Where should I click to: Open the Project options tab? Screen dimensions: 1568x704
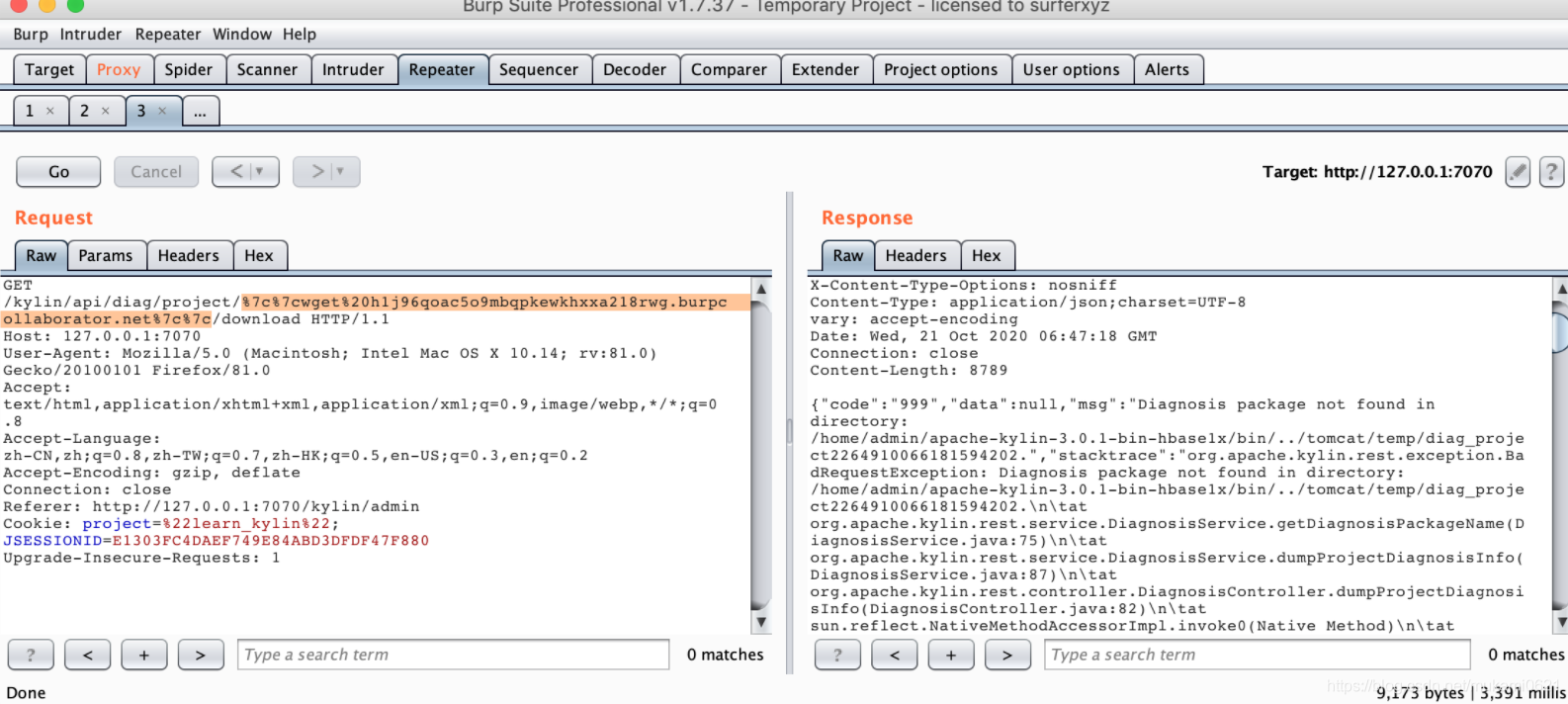pos(941,70)
